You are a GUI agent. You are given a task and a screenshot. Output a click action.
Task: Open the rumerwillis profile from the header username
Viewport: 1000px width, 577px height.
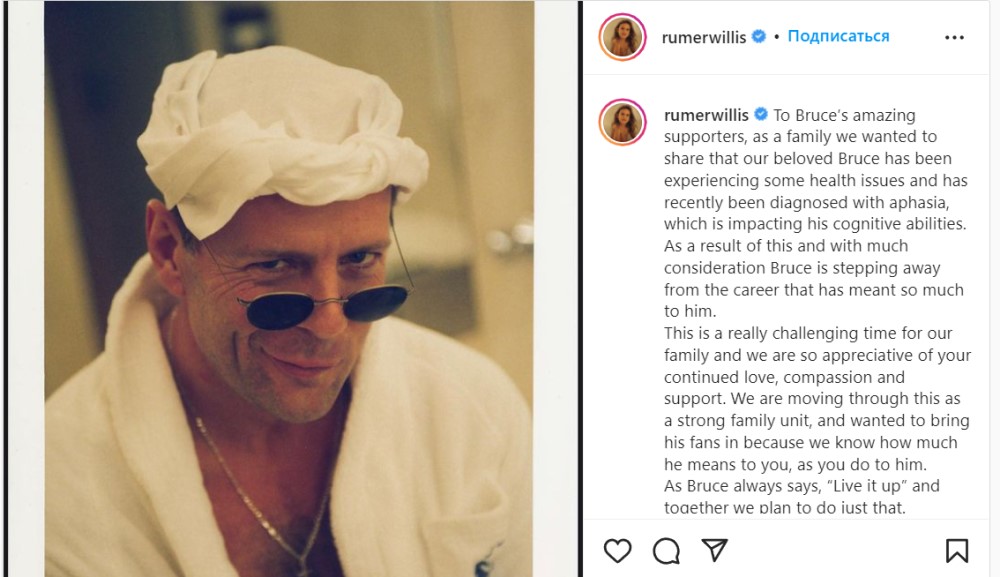tap(703, 37)
